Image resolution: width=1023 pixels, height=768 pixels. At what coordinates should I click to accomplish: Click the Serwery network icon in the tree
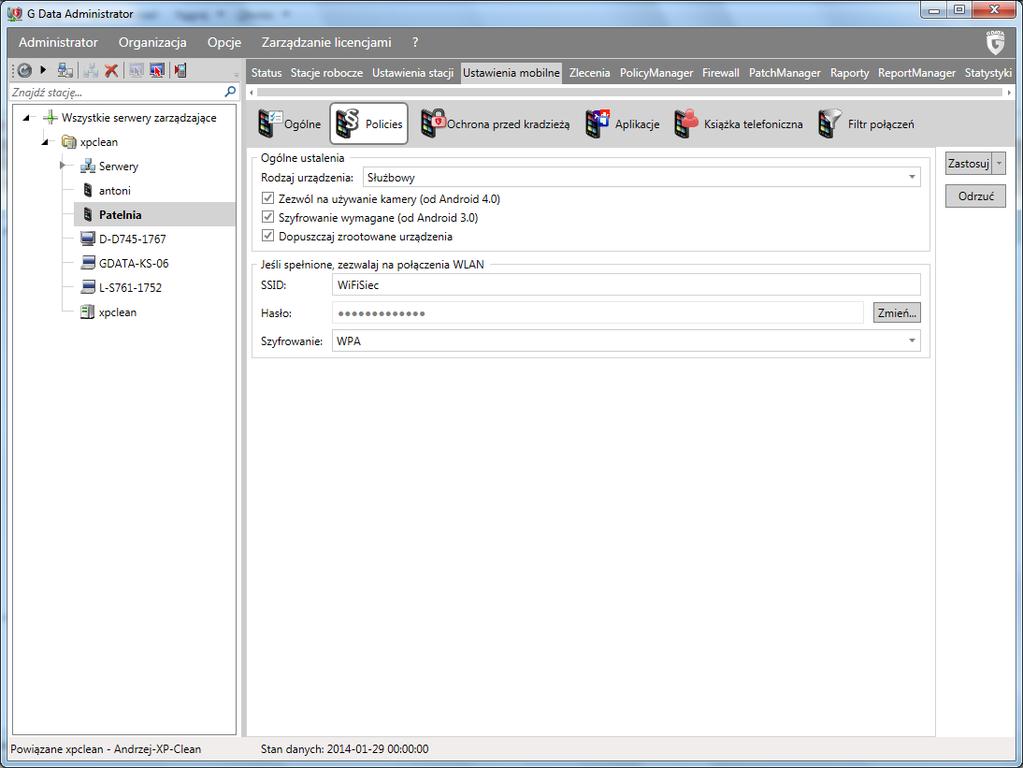(87, 166)
